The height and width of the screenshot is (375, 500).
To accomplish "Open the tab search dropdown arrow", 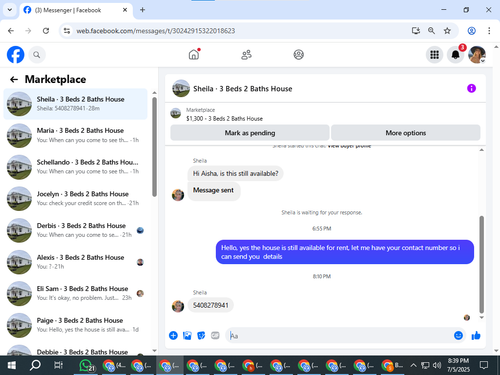I will 10,10.
